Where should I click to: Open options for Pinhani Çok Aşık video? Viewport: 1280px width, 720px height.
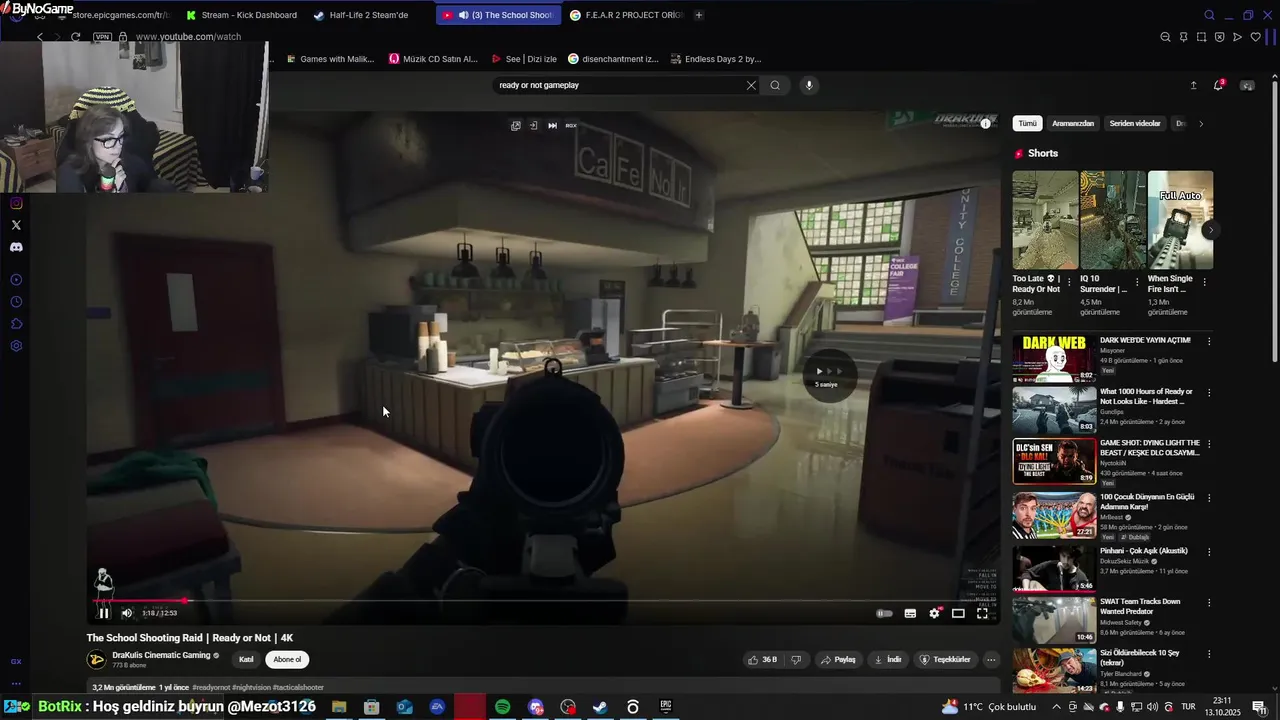click(x=1208, y=551)
